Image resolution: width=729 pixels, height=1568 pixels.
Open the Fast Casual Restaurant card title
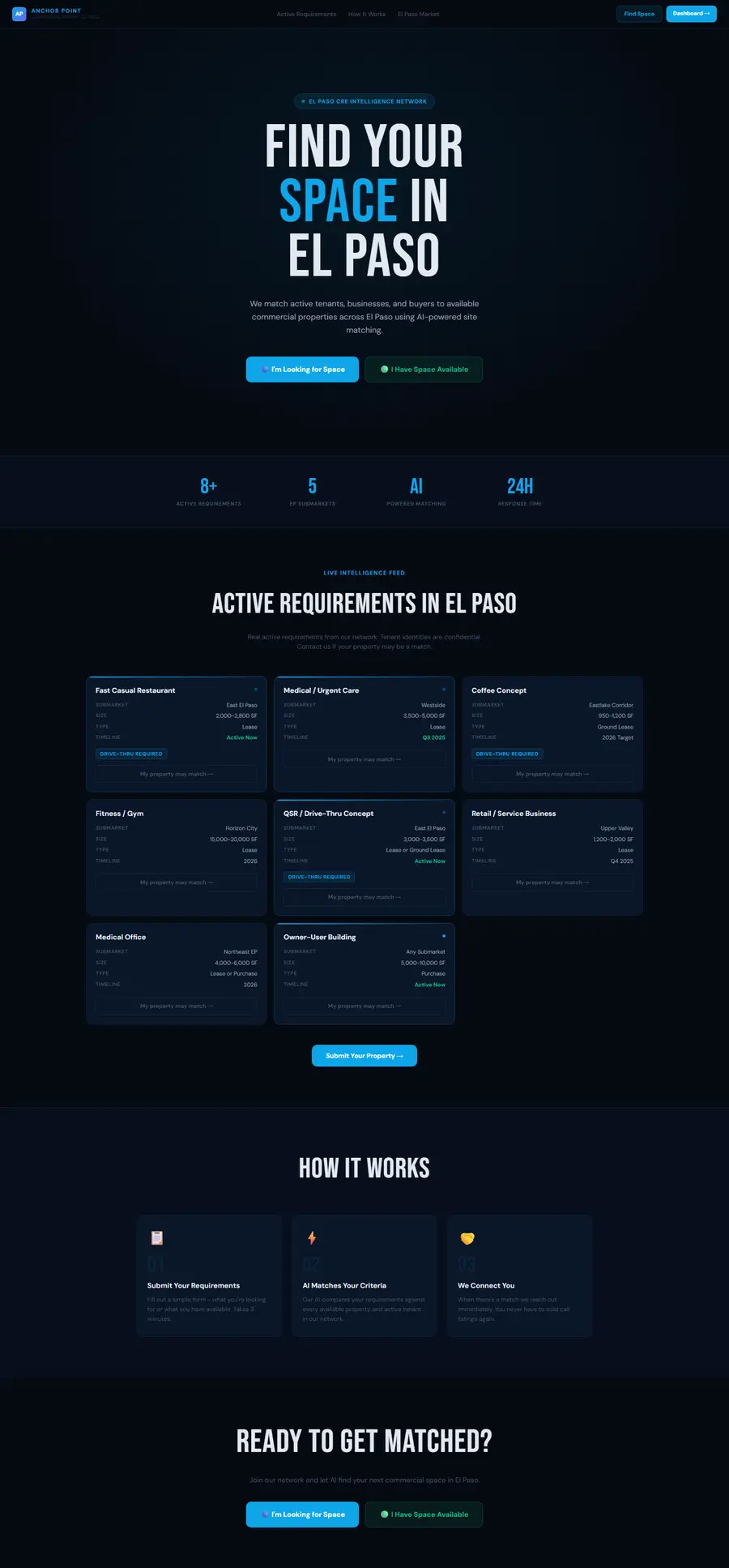click(x=135, y=690)
